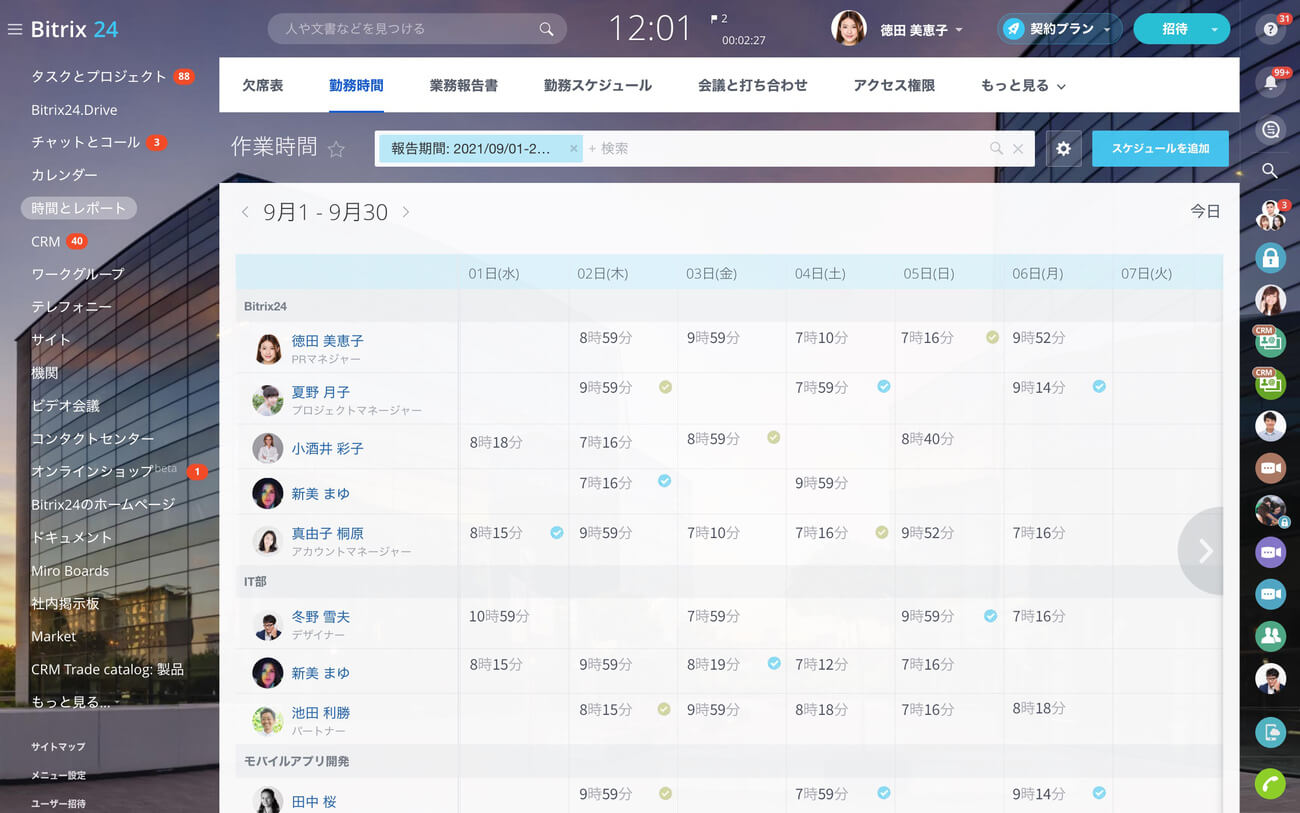This screenshot has height=813, width=1300.
Task: Open the dropdown arrow on the 招待 button
Action: pyautogui.click(x=1214, y=30)
